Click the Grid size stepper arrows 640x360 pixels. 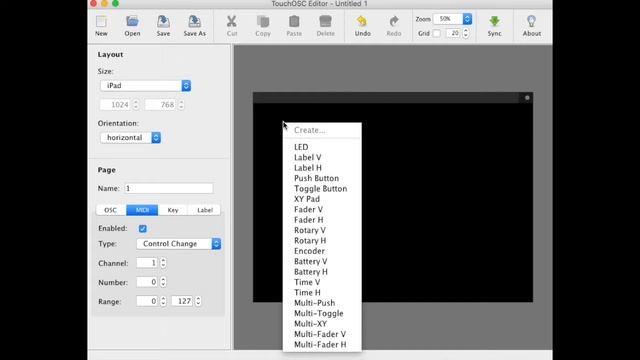click(466, 33)
